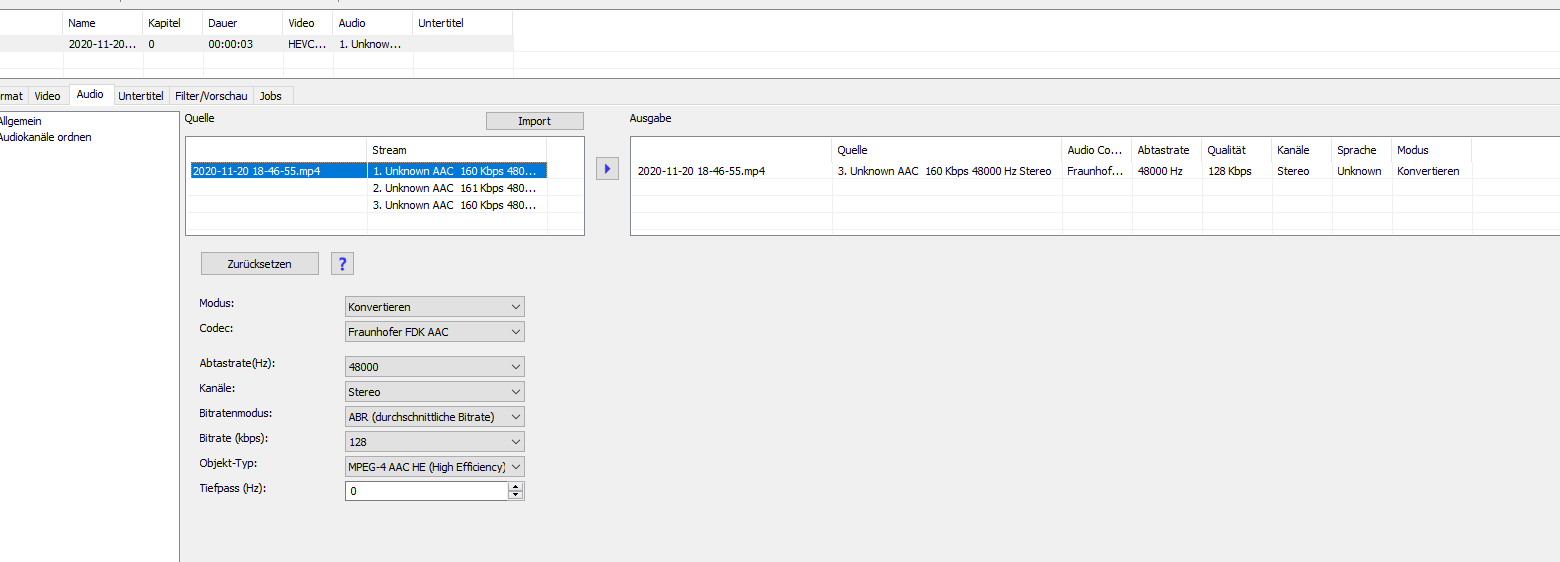Click the Stereo cell in the output row
1560x562 pixels.
1302,171
